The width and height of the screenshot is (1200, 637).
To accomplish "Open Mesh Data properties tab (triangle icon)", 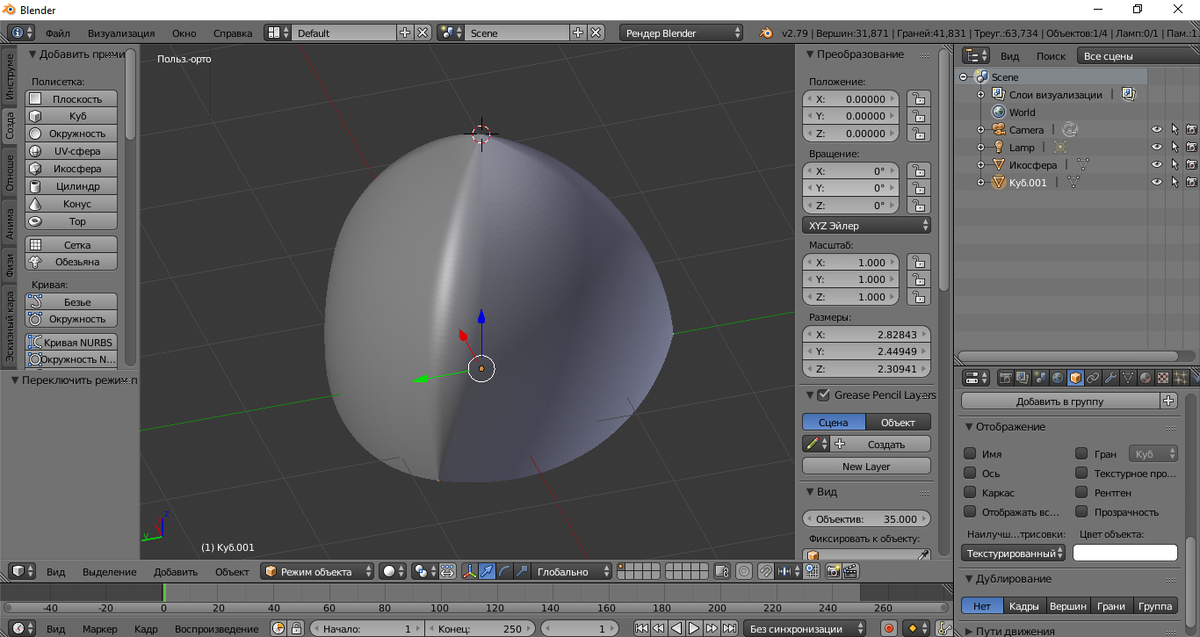I will [1128, 378].
